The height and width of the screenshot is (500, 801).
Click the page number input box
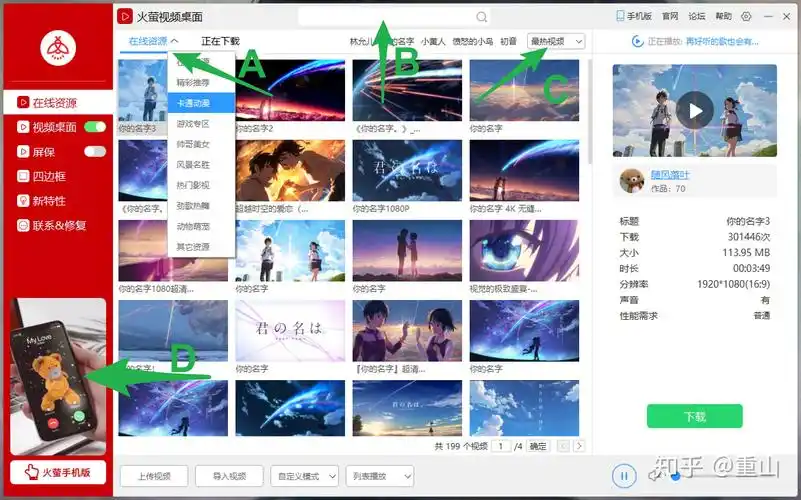(x=501, y=446)
